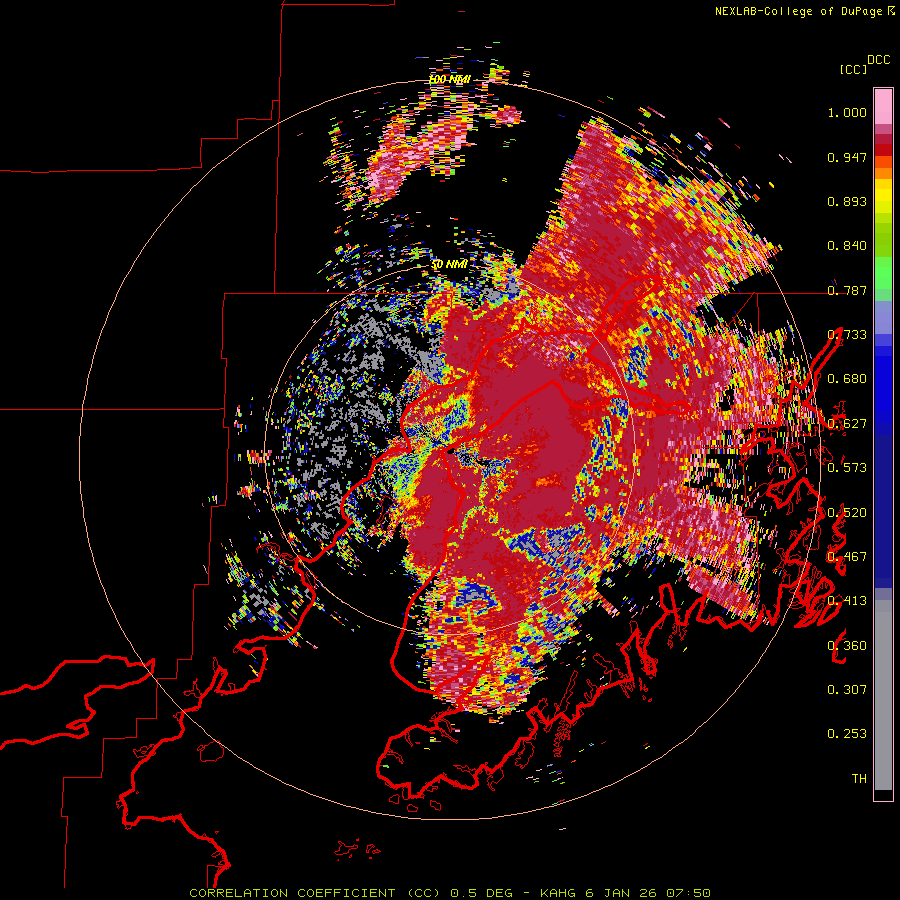Click the 0.733 legend value
The width and height of the screenshot is (900, 900).
point(847,335)
